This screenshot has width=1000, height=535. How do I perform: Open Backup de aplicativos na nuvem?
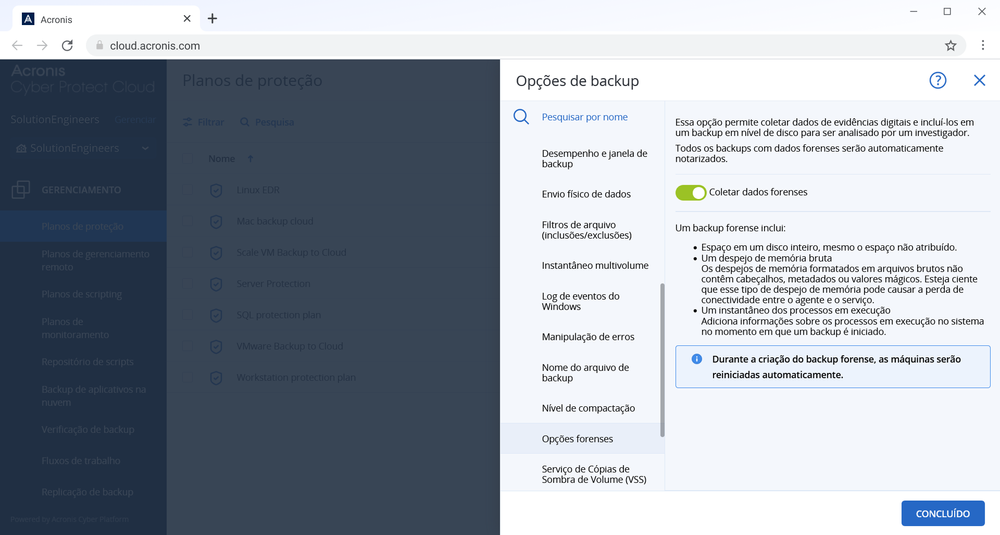pyautogui.click(x=94, y=395)
